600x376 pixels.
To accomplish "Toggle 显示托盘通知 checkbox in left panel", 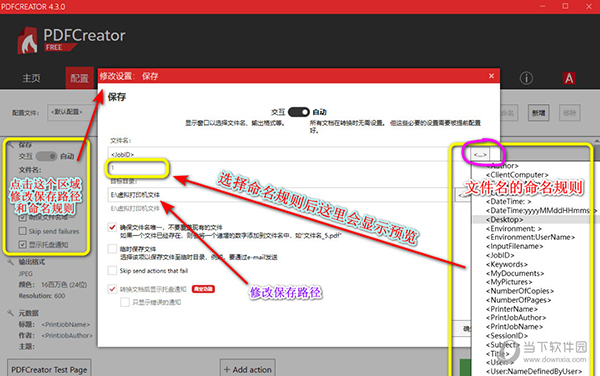I will (x=23, y=244).
